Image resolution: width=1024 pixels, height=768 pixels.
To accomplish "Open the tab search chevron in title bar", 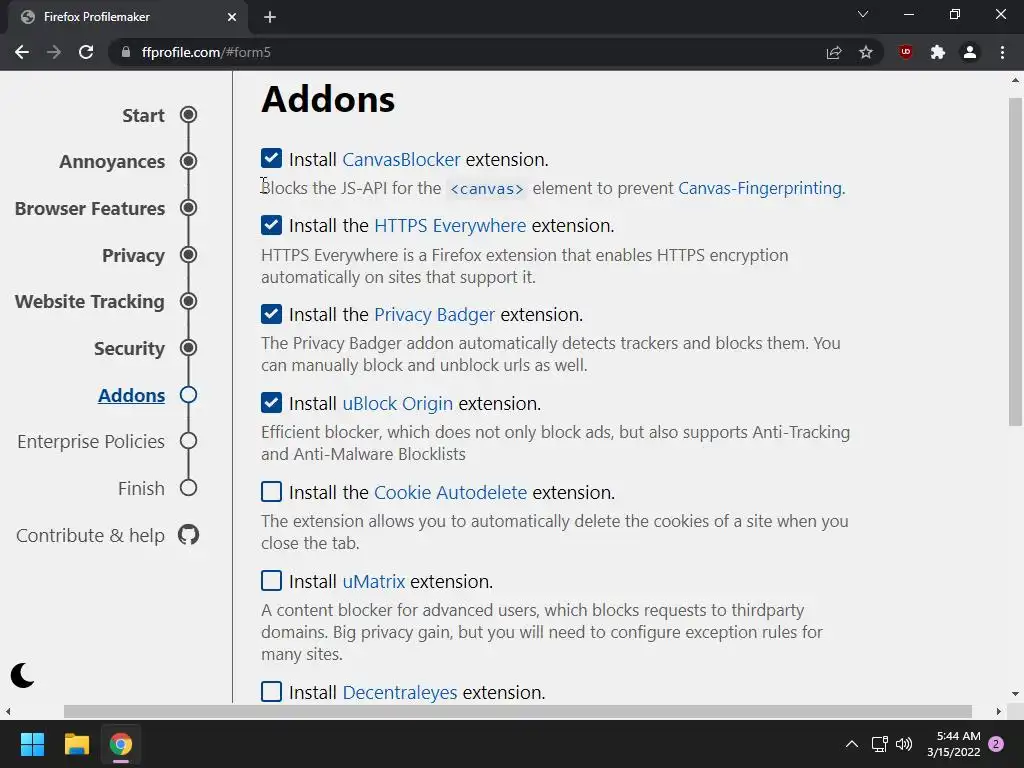I will coord(863,14).
